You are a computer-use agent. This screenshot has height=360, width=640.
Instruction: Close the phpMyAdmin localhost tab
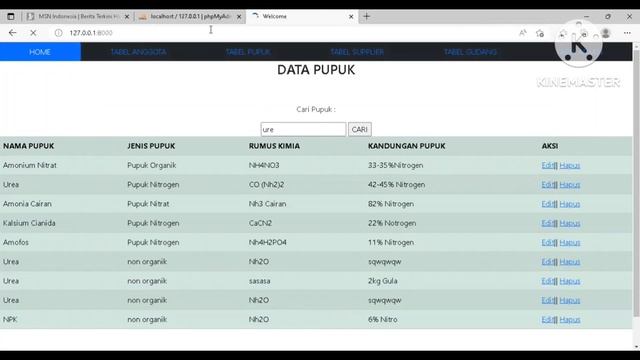coord(239,17)
